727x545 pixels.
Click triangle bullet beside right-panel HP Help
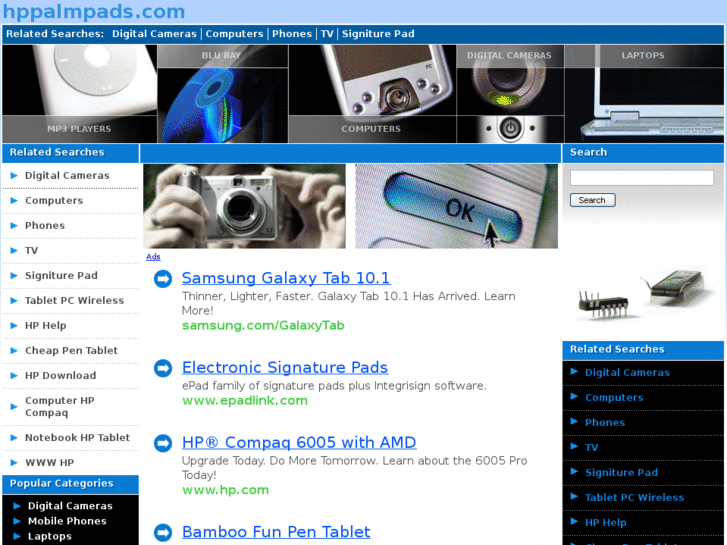pos(574,522)
